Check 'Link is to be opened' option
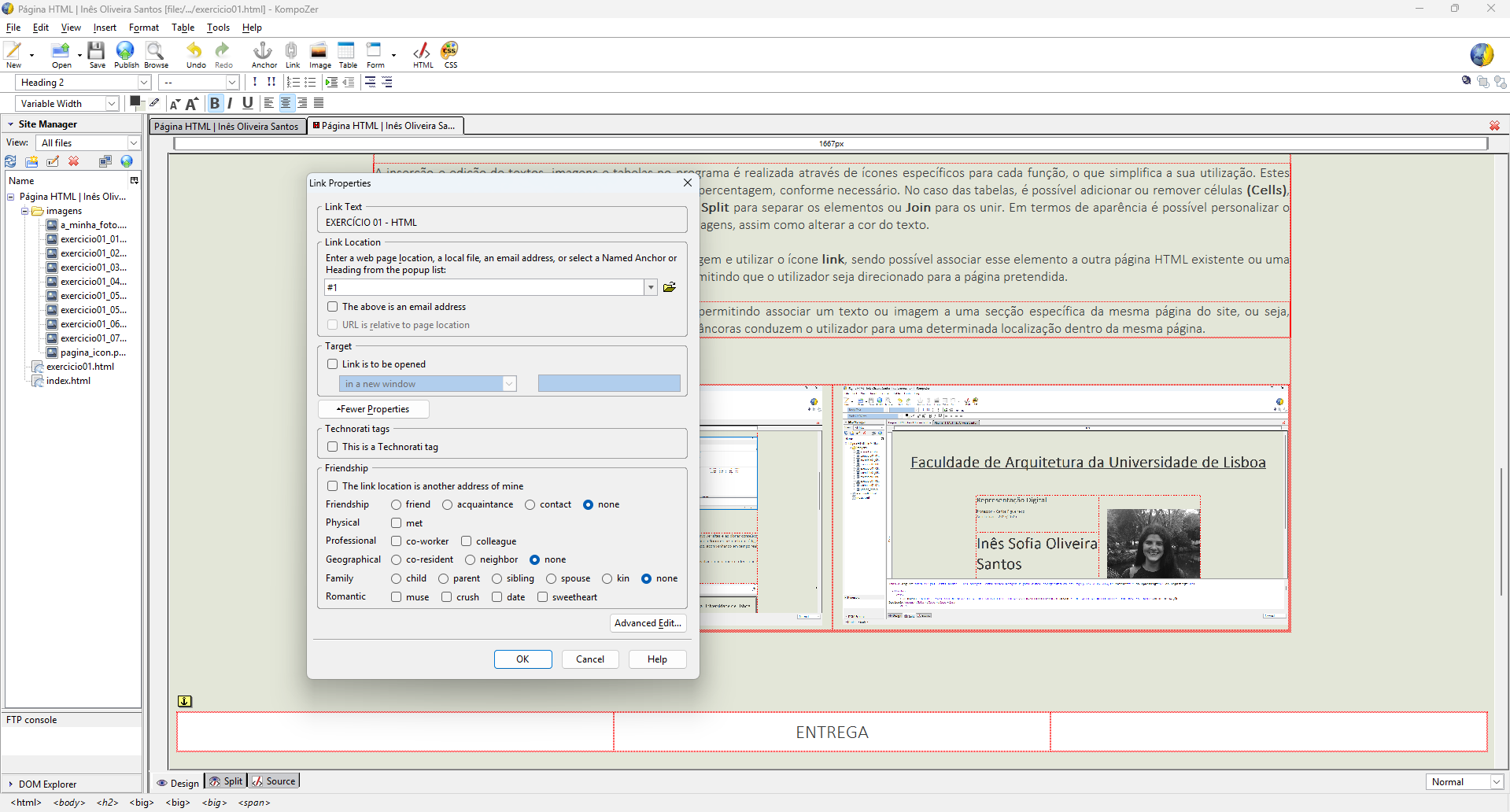The height and width of the screenshot is (812, 1510). click(333, 364)
